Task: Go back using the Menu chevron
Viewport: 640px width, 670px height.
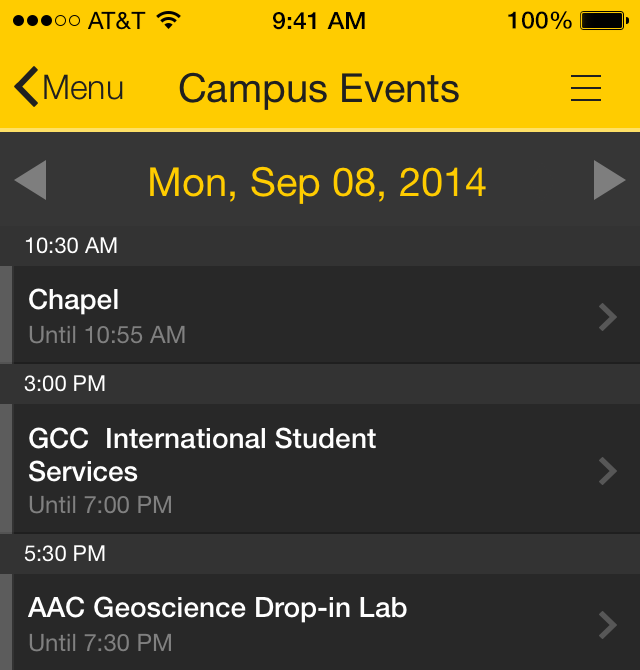Action: click(x=26, y=87)
